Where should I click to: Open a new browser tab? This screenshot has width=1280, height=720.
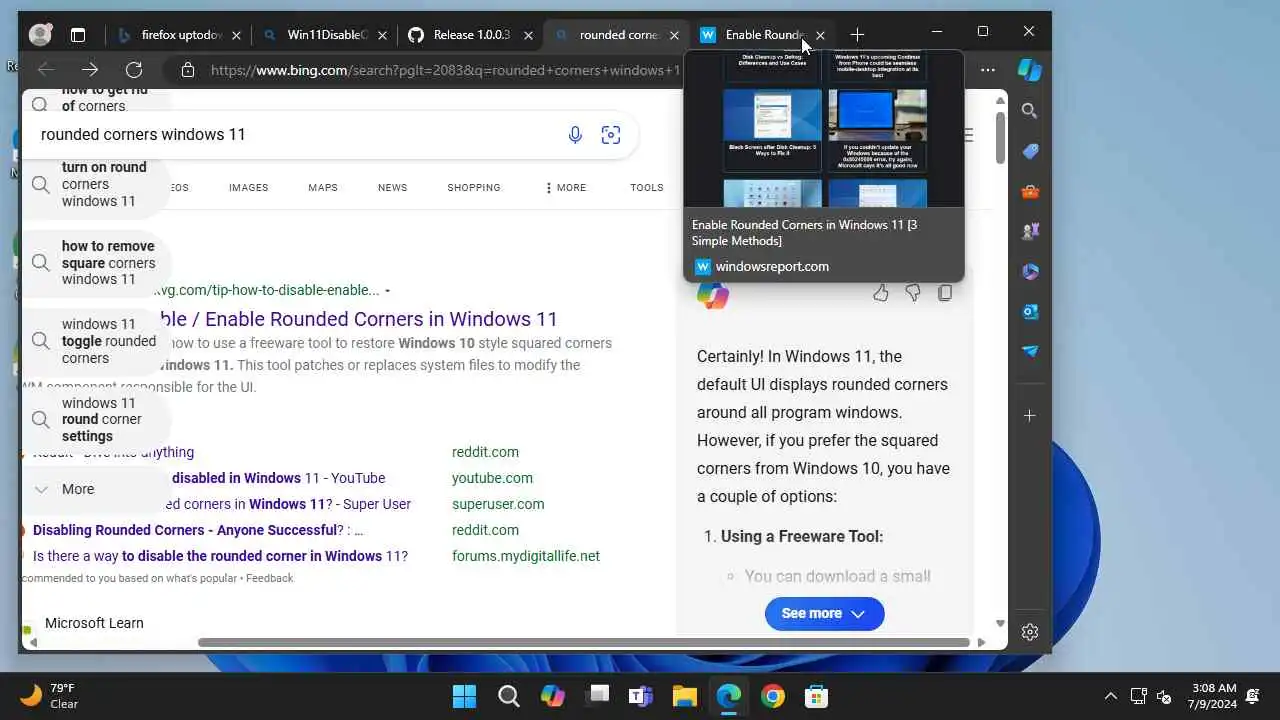coord(857,35)
